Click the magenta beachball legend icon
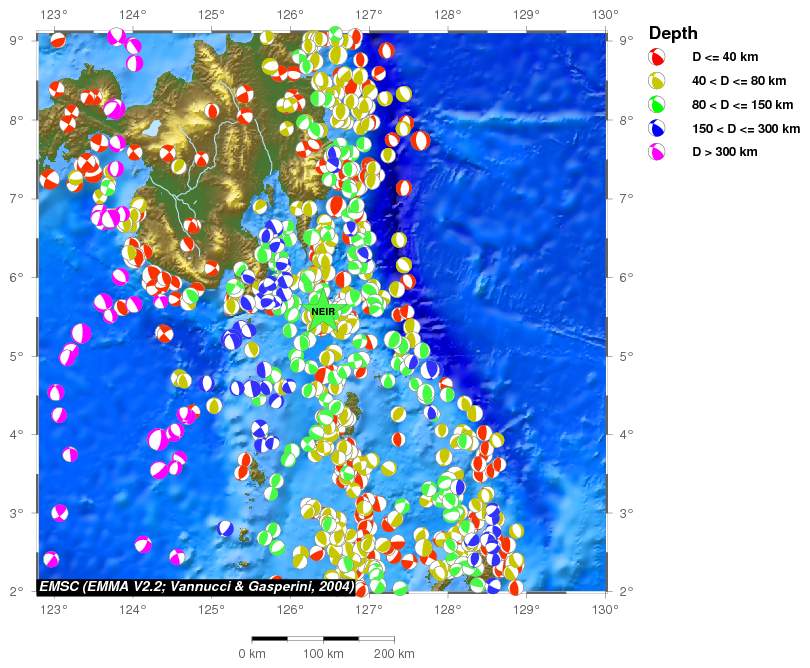This screenshot has height=668, width=810. [x=657, y=152]
